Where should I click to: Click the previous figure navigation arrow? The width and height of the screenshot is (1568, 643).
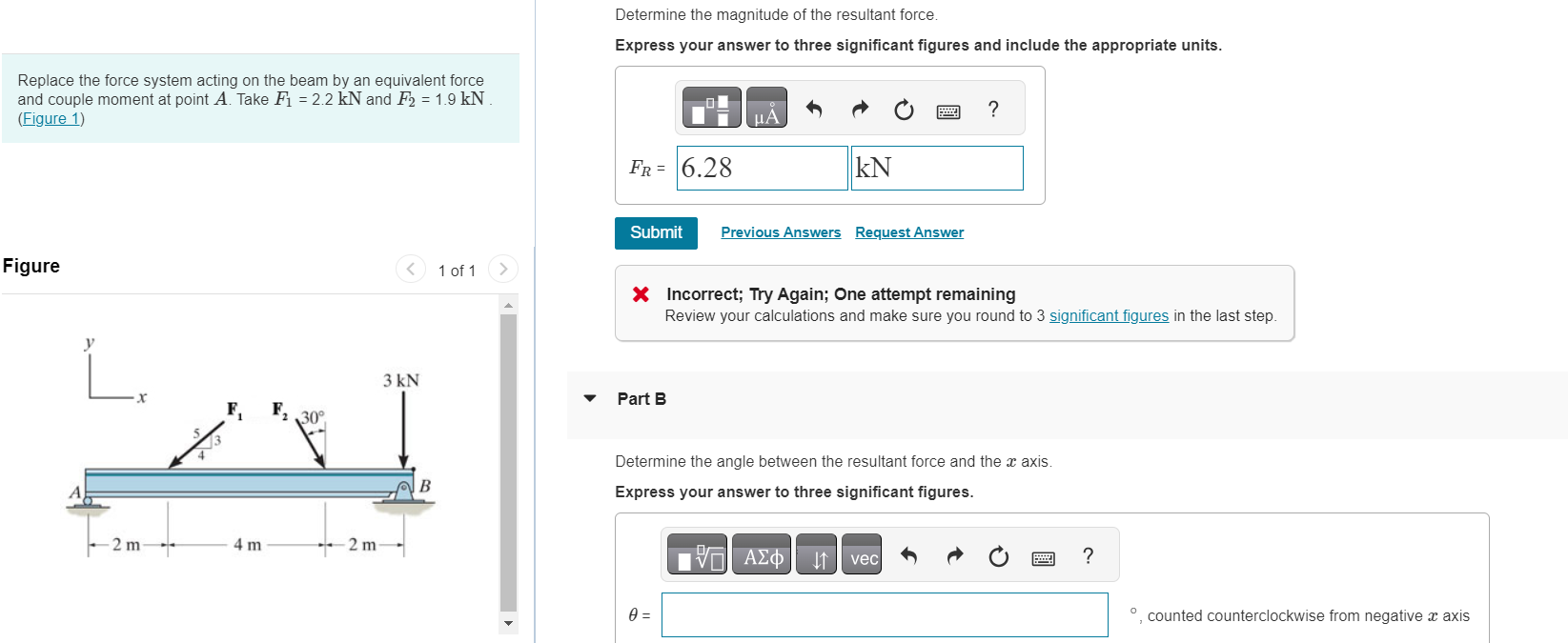pyautogui.click(x=410, y=271)
